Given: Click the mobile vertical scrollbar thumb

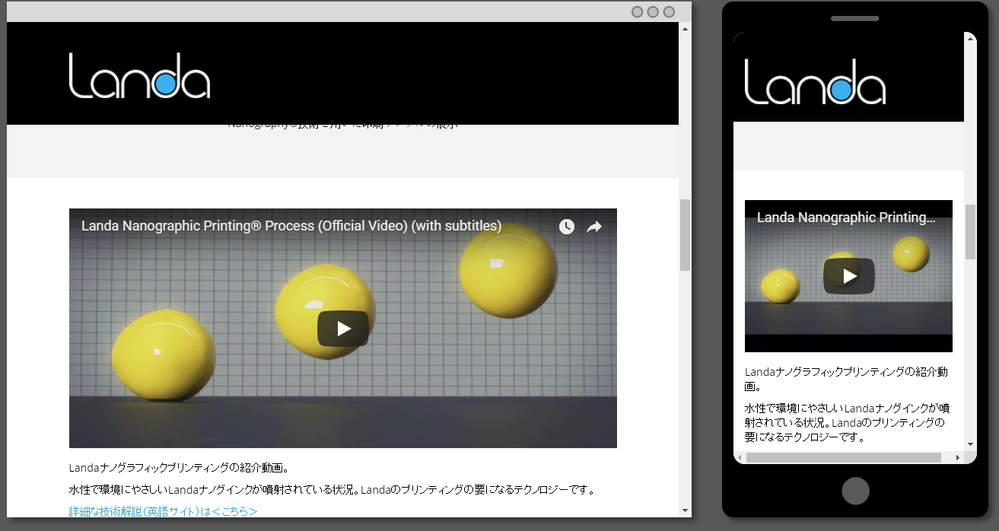Looking at the screenshot, I should (970, 231).
